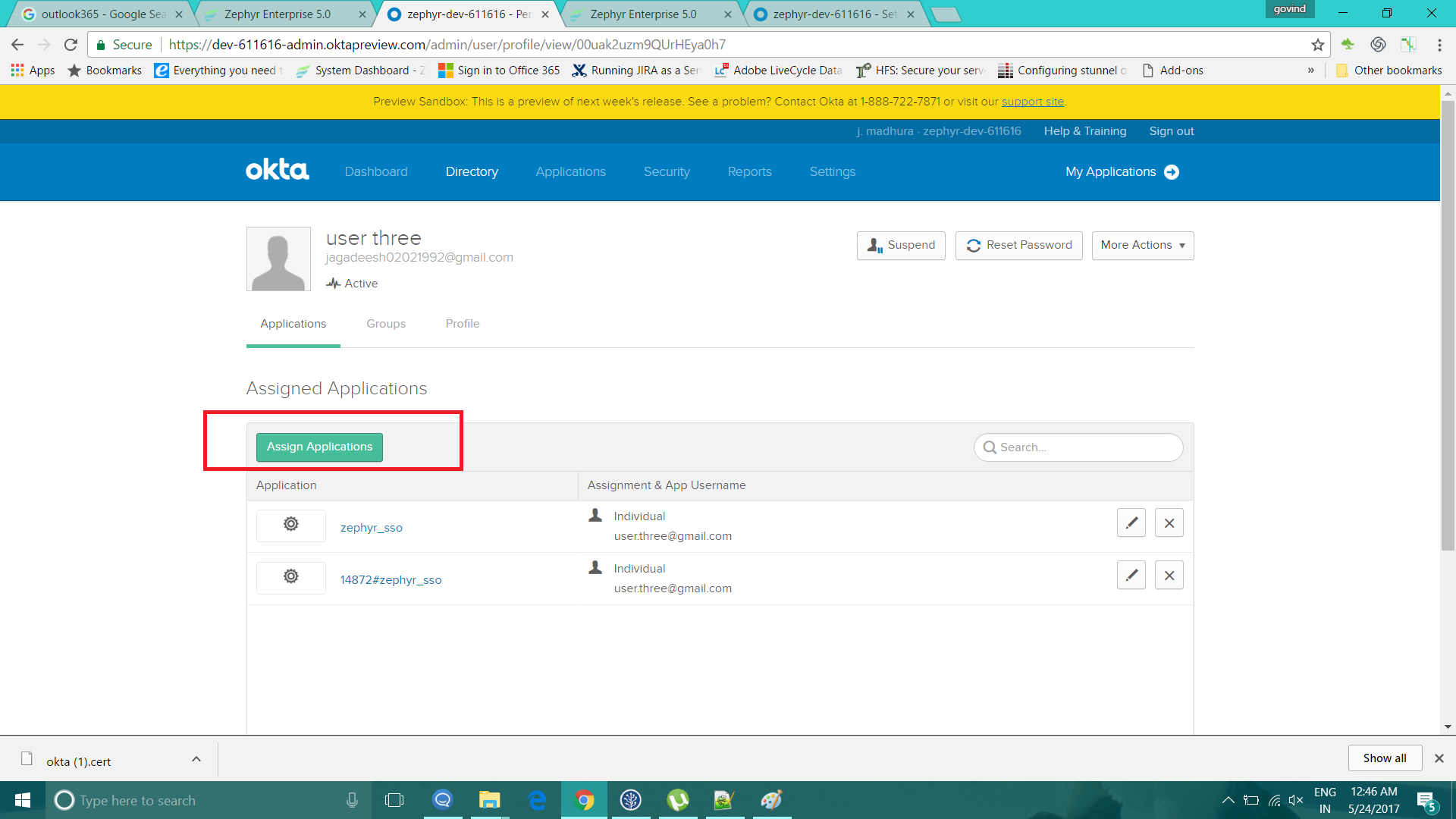Image resolution: width=1456 pixels, height=819 pixels.
Task: Click the page vertical scrollbar
Action: click(1447, 326)
